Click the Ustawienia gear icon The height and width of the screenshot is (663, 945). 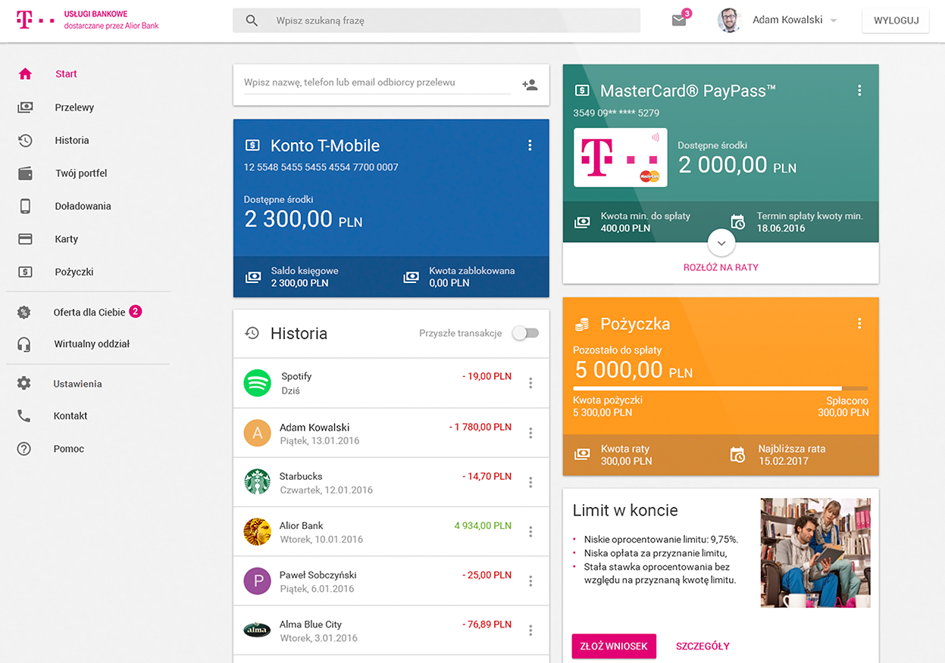[24, 383]
